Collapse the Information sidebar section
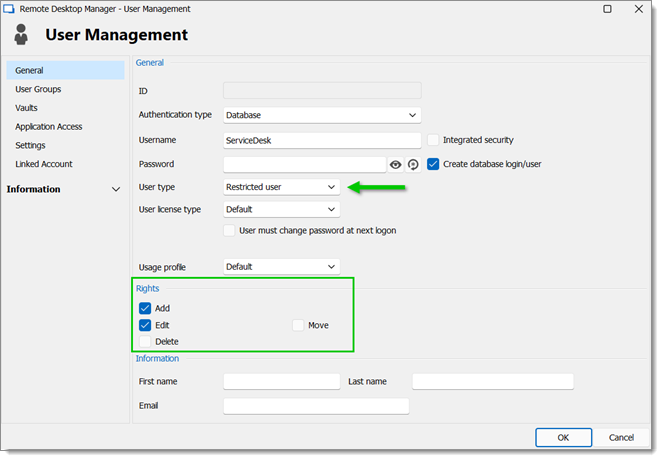 point(116,190)
